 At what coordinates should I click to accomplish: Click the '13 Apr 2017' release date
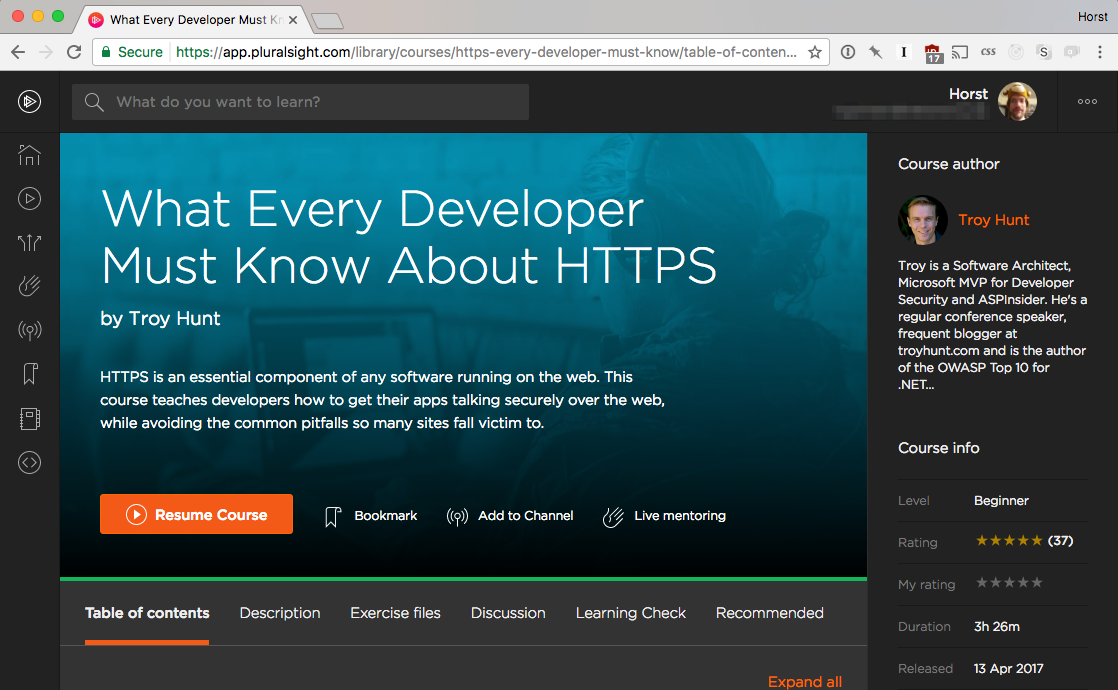click(1008, 669)
